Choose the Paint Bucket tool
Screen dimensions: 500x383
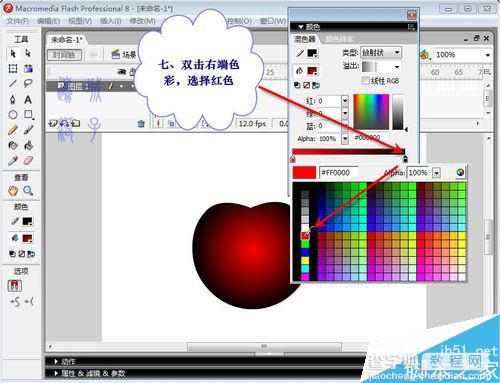(x=28, y=145)
